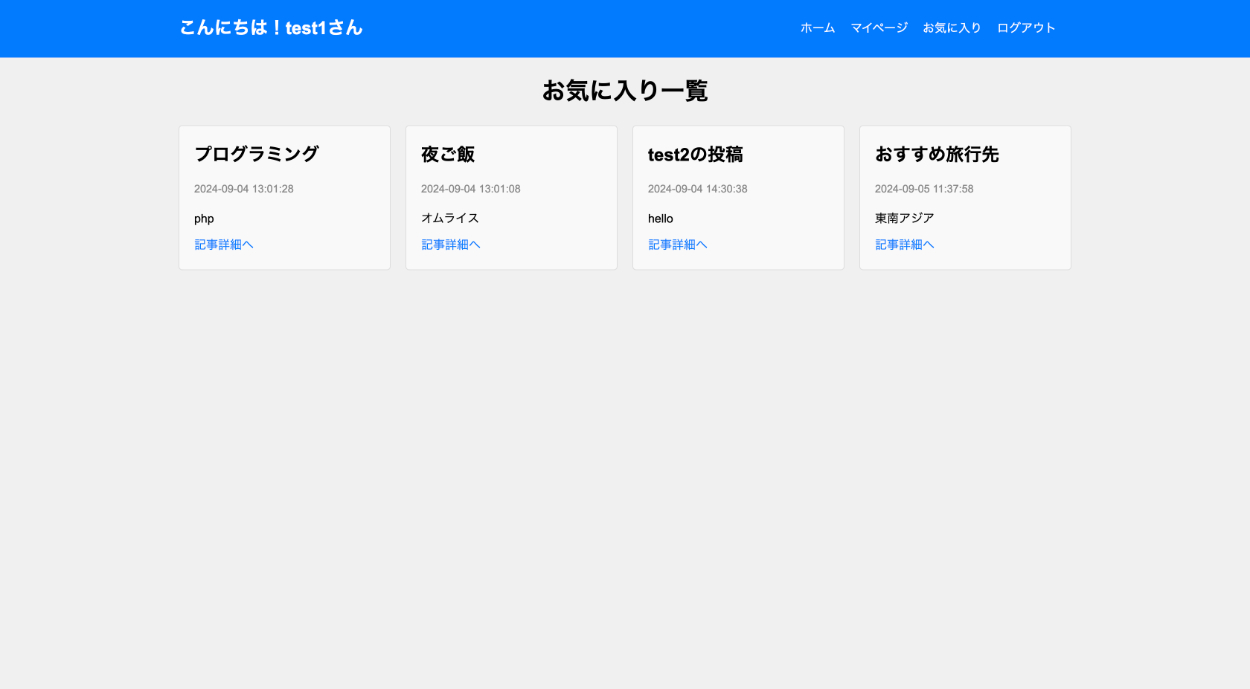Click the 夜ご飯 card title
1250x689 pixels.
tap(448, 154)
